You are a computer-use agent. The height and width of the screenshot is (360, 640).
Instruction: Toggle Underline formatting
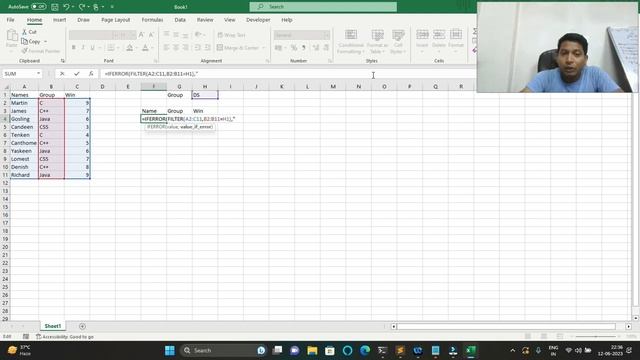[x=92, y=48]
